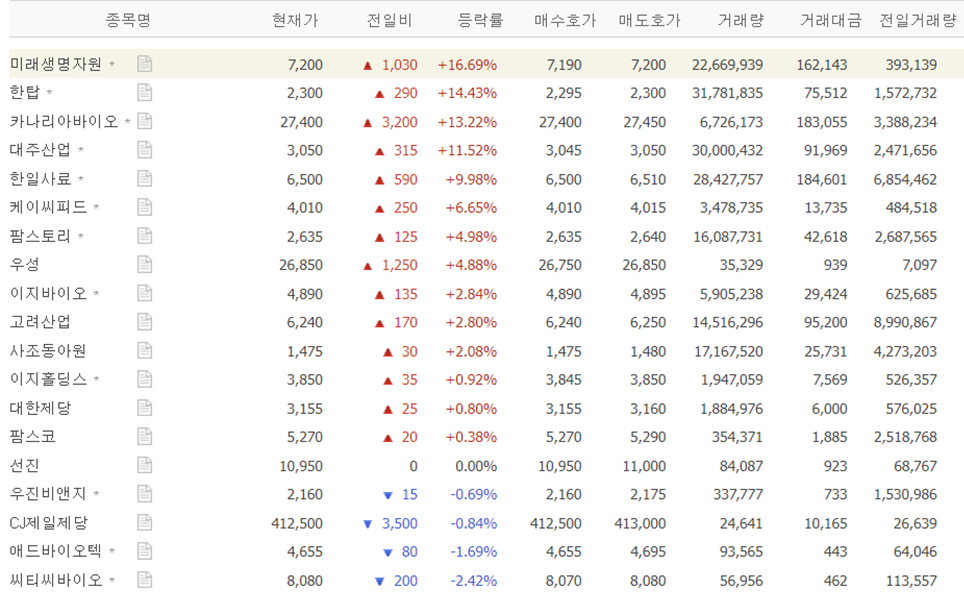Open the 선진 stock link

[x=25, y=465]
